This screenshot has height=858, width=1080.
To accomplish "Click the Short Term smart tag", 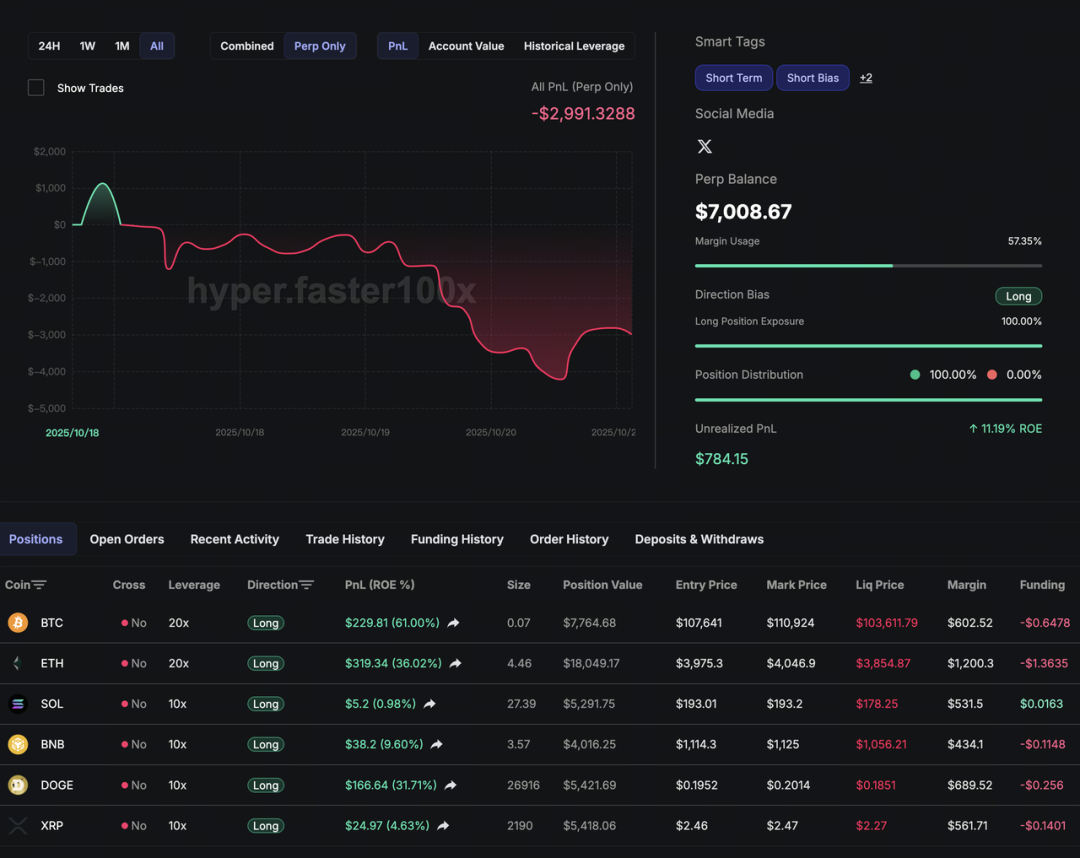I will click(733, 78).
